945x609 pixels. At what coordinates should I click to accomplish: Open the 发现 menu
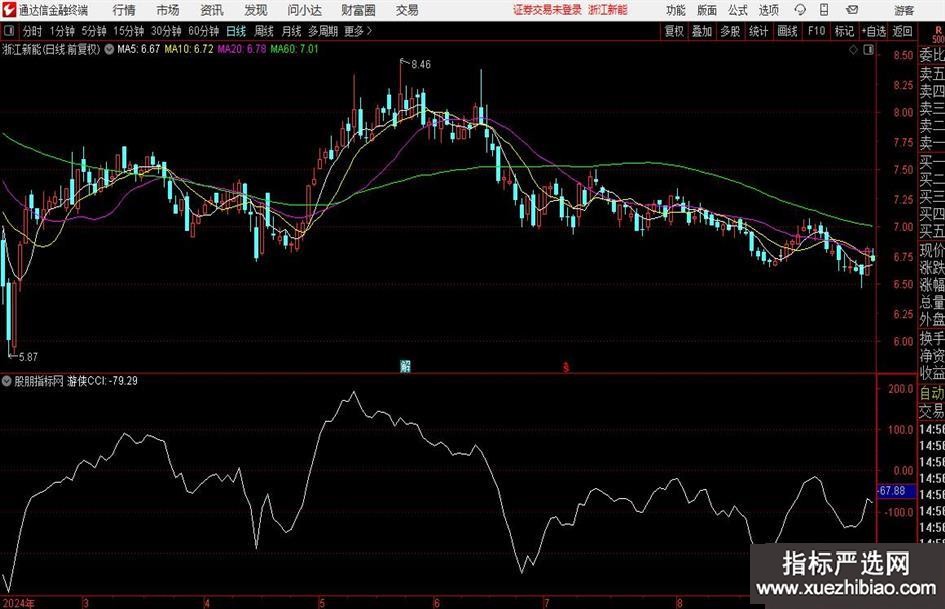click(256, 10)
